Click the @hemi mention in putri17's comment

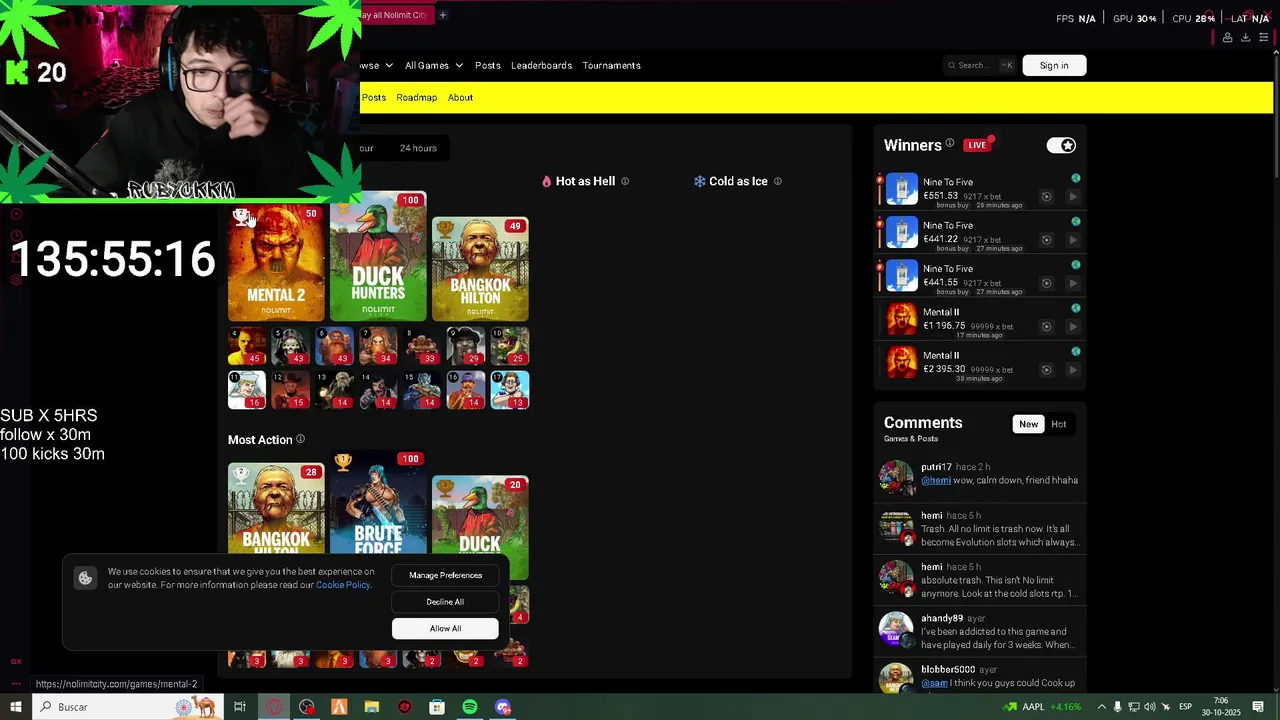tap(936, 480)
